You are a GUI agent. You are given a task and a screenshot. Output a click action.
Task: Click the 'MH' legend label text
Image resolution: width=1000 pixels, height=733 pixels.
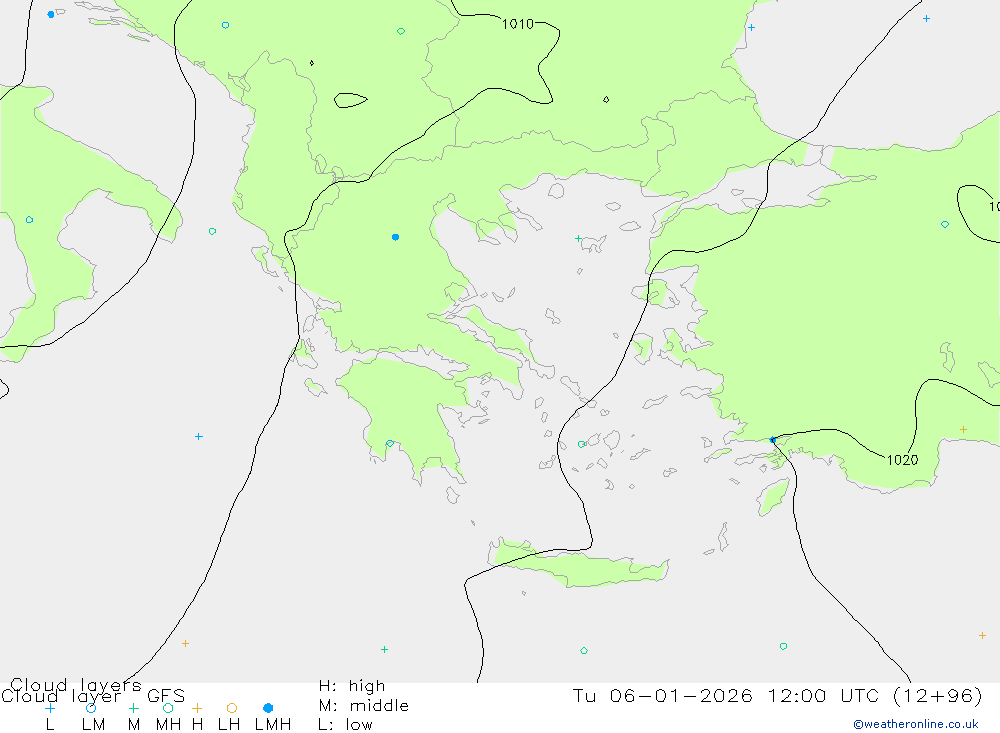pos(168,725)
